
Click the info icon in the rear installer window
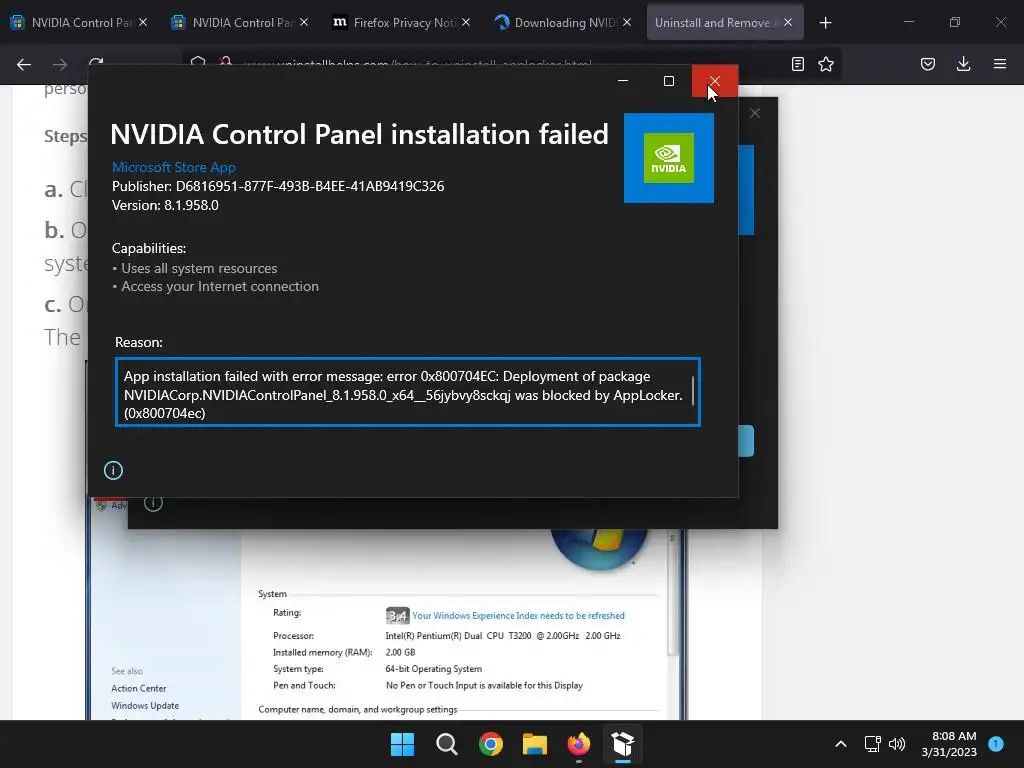pos(153,503)
